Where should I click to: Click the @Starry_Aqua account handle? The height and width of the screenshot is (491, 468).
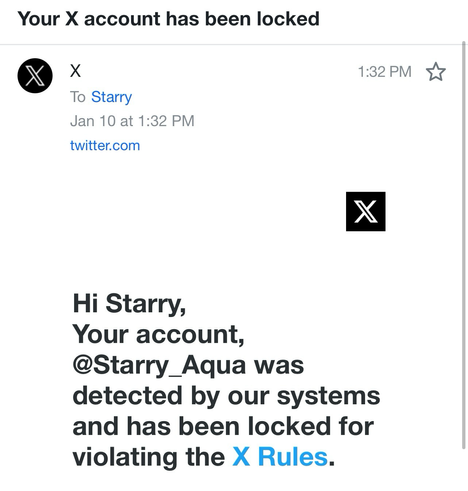(x=159, y=365)
